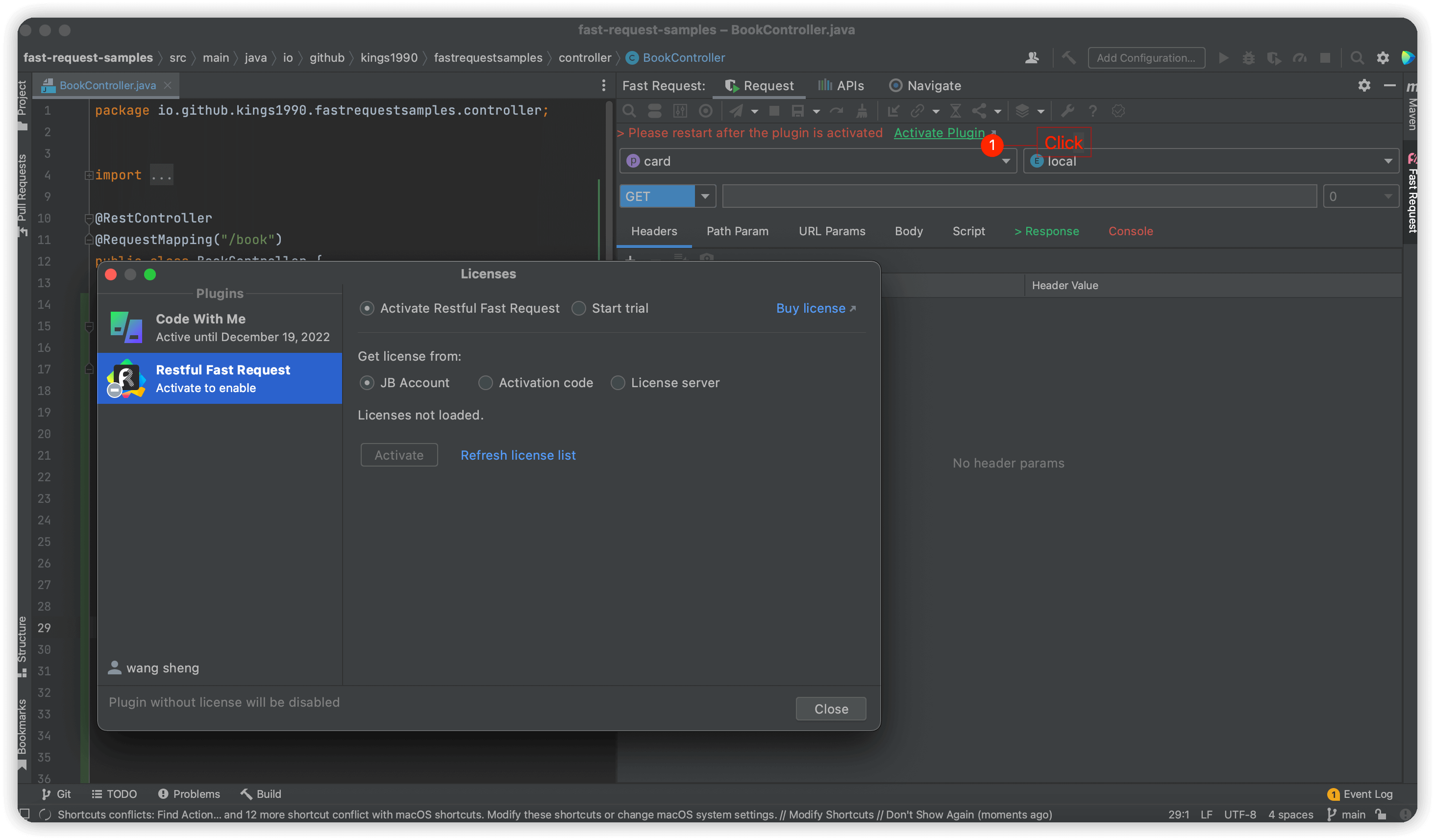This screenshot has width=1435, height=840.
Task: Select License server radio button
Action: [618, 383]
